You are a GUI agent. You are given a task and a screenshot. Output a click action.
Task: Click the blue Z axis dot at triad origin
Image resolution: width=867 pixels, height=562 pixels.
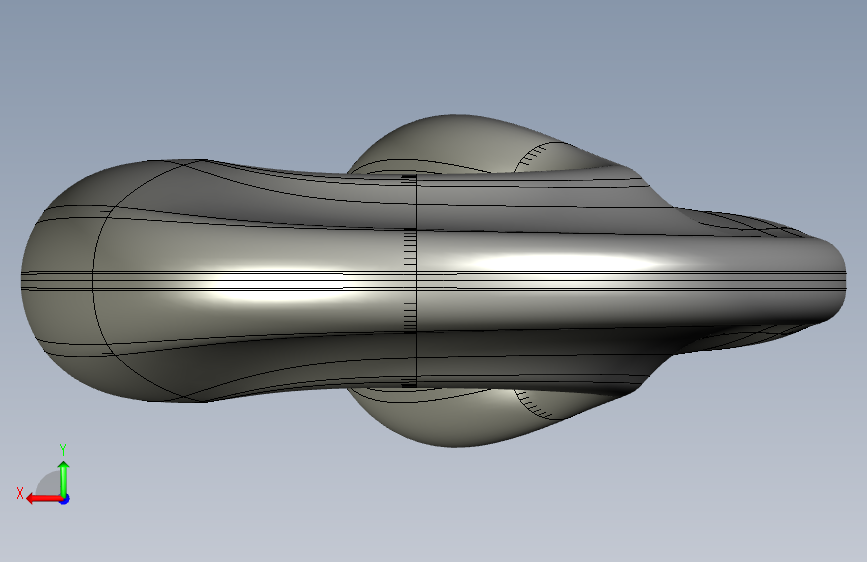coord(65,499)
